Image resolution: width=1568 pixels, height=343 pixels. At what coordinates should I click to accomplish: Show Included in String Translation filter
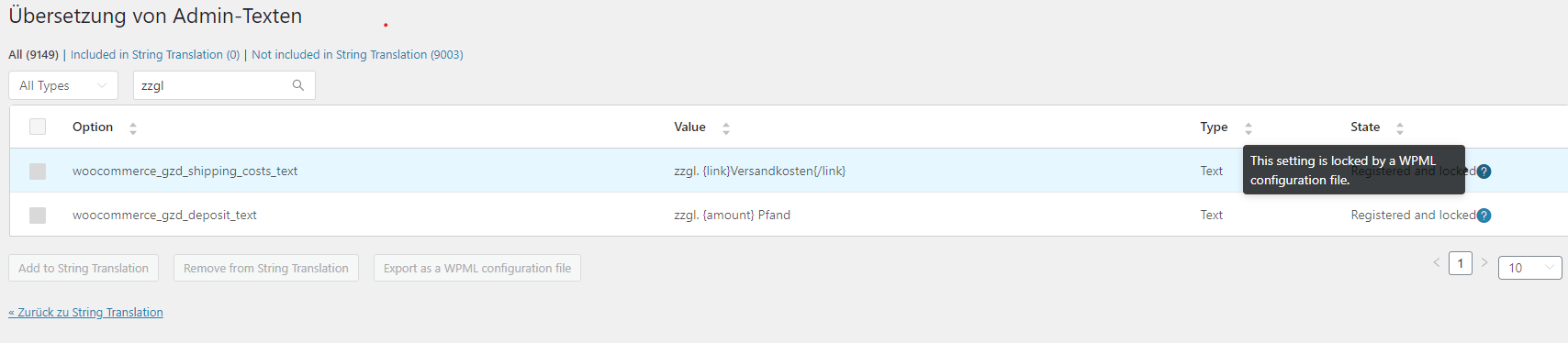pyautogui.click(x=155, y=55)
